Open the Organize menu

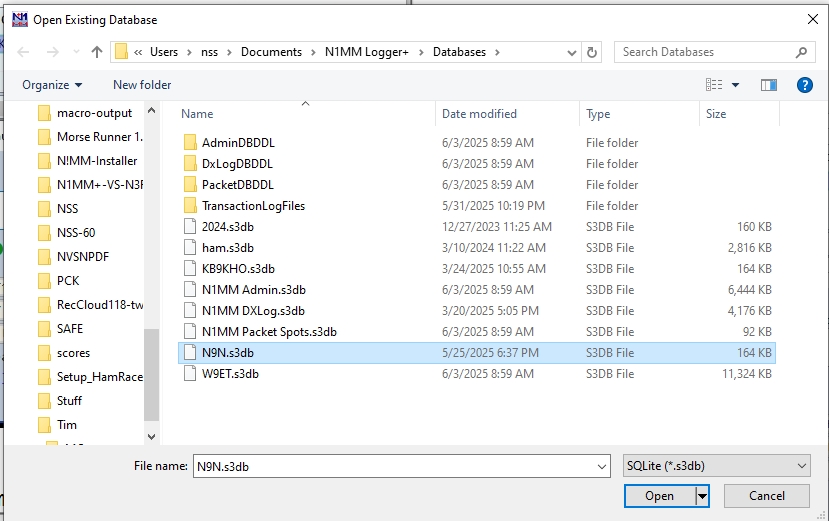pyautogui.click(x=52, y=85)
